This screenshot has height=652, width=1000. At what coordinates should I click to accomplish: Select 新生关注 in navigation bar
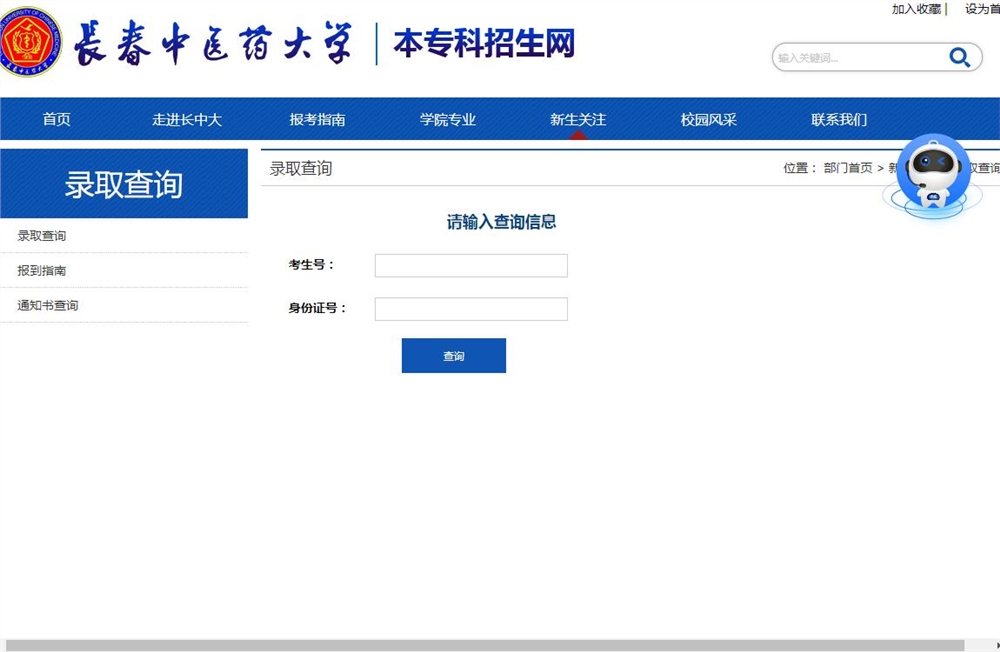coord(578,119)
